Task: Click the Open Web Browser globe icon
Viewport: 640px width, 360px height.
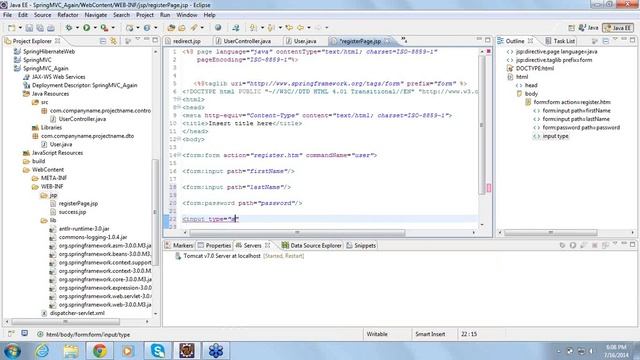Action: click(x=218, y=28)
